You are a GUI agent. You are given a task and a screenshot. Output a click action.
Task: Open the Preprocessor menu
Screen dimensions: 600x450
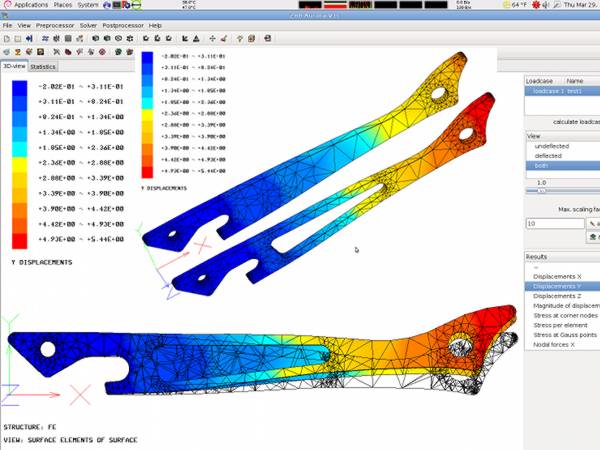click(55, 25)
